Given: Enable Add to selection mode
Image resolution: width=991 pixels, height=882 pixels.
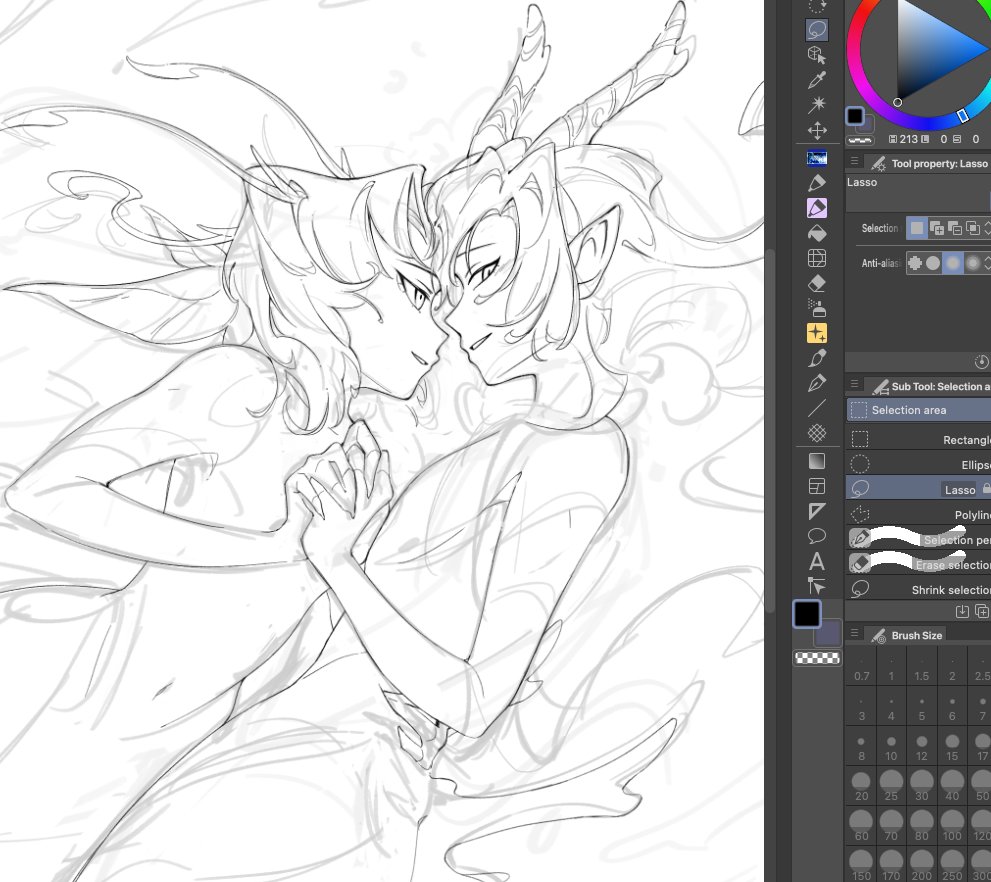Looking at the screenshot, I should point(938,228).
